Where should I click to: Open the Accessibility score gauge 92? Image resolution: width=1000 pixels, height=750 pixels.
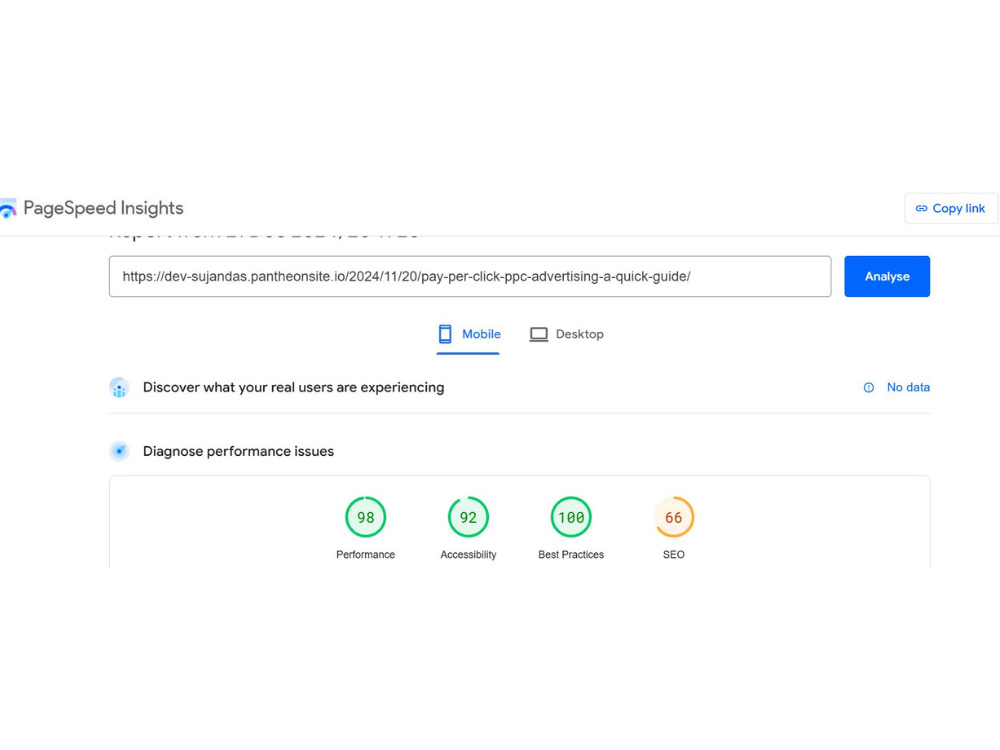468,517
